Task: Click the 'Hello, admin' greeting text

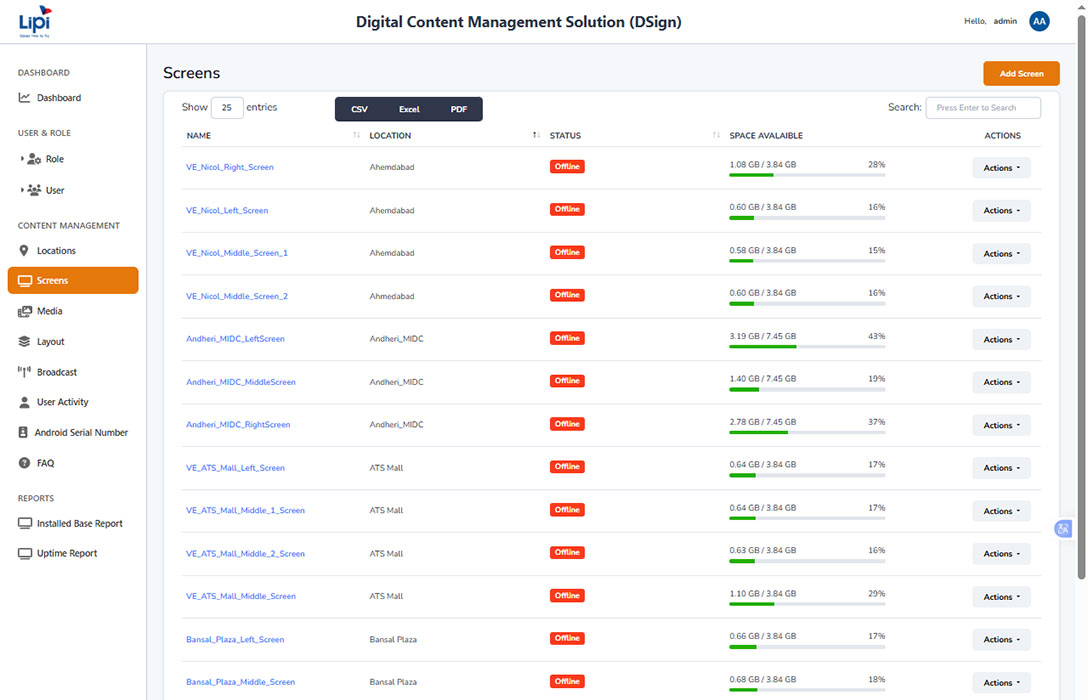Action: [x=990, y=22]
